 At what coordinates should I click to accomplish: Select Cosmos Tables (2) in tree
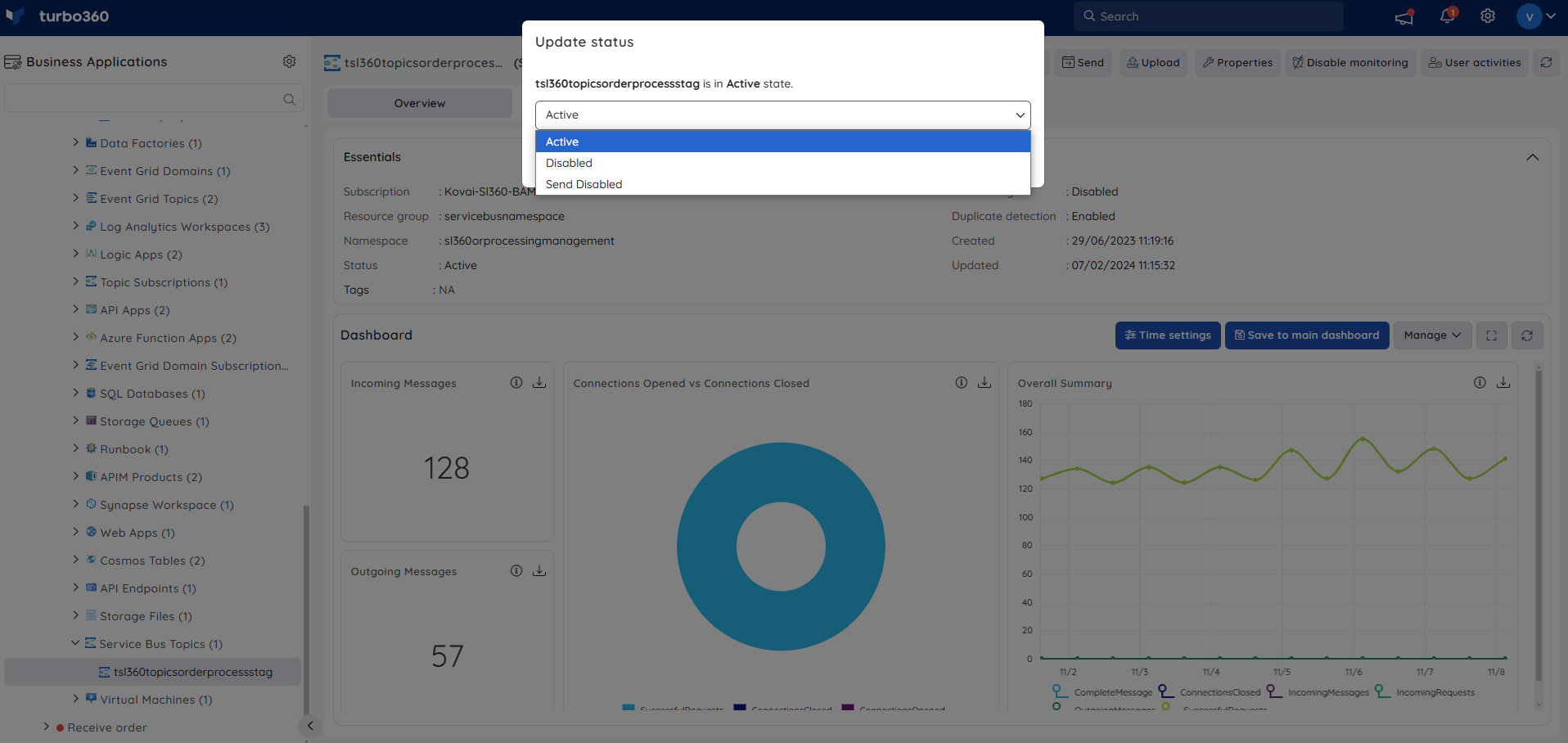tap(152, 561)
